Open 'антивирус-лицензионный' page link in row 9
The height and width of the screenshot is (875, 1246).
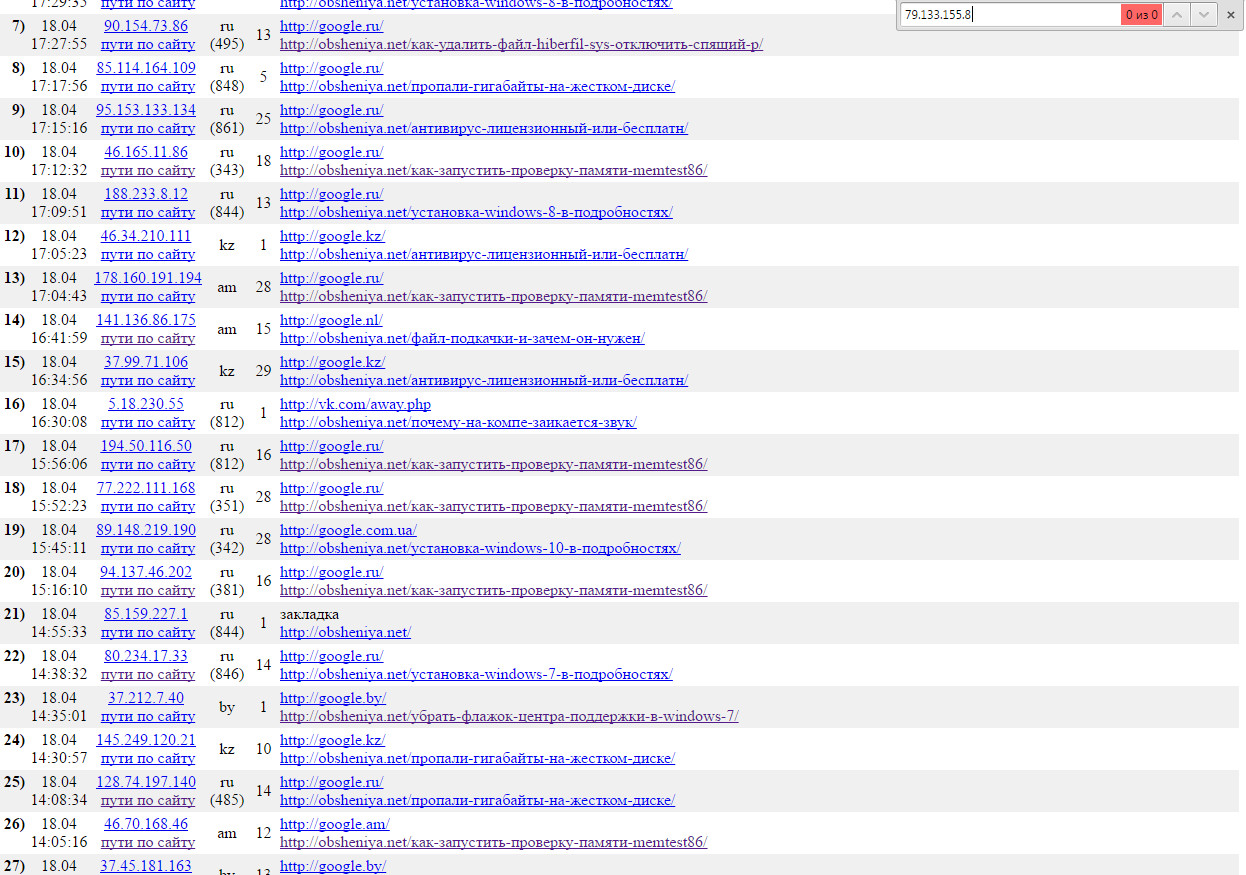(x=484, y=128)
